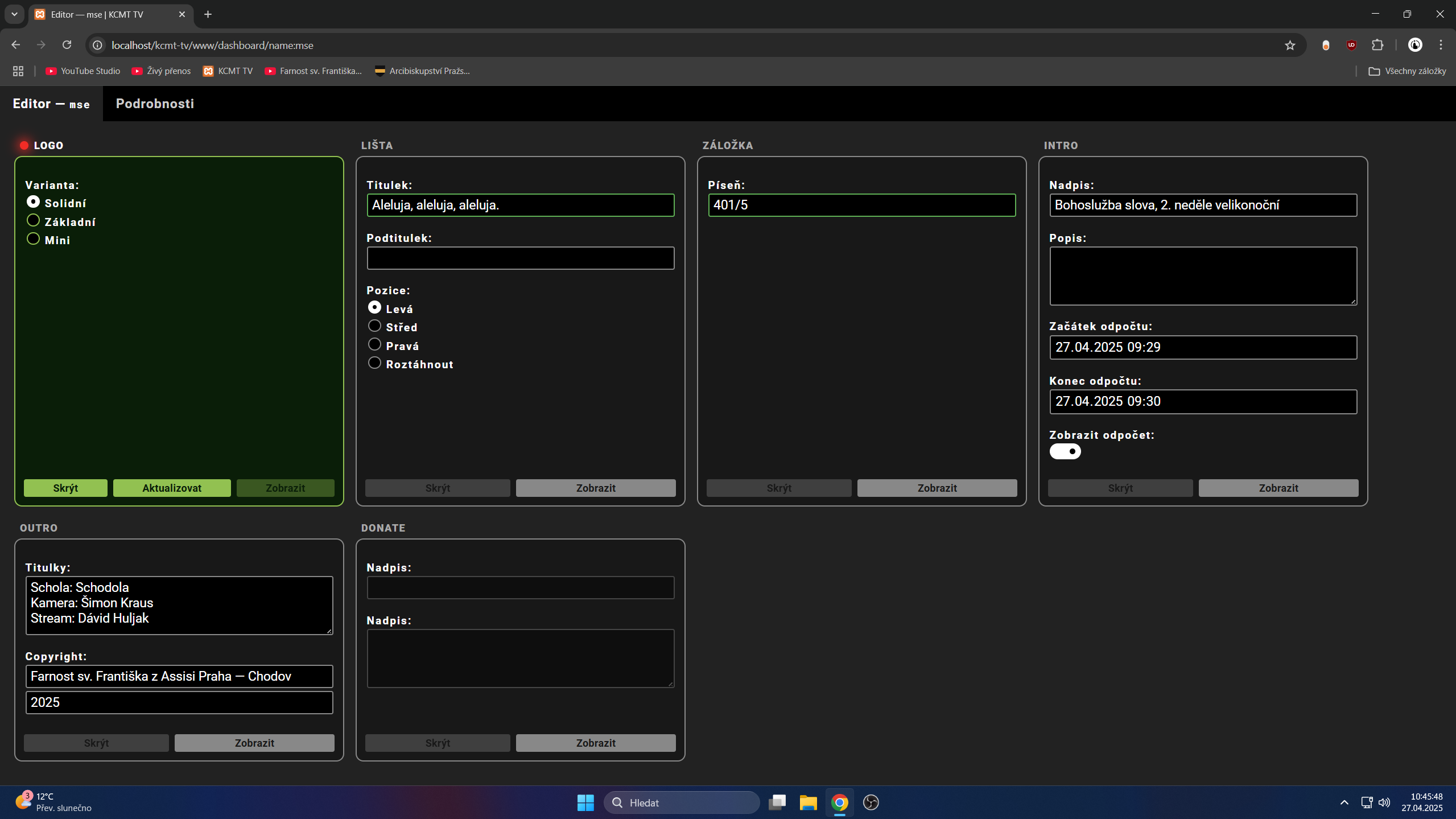Choose Střed position for Lišta
This screenshot has height=819, width=1456.
click(x=374, y=326)
